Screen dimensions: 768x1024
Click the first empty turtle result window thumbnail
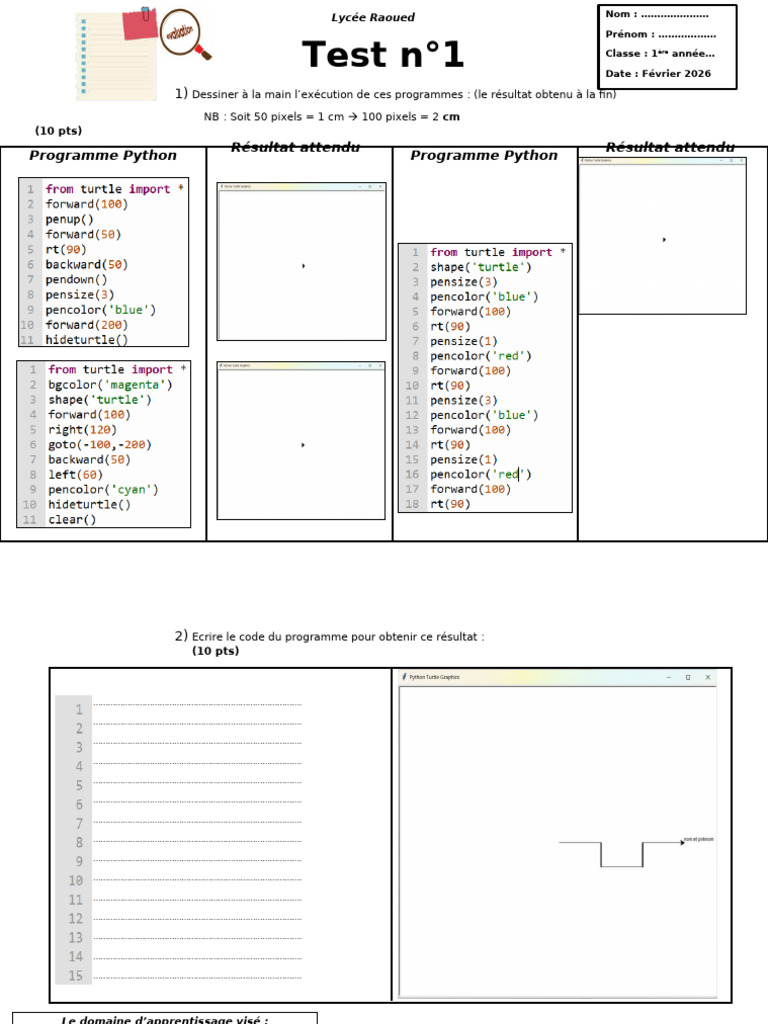[x=301, y=261]
